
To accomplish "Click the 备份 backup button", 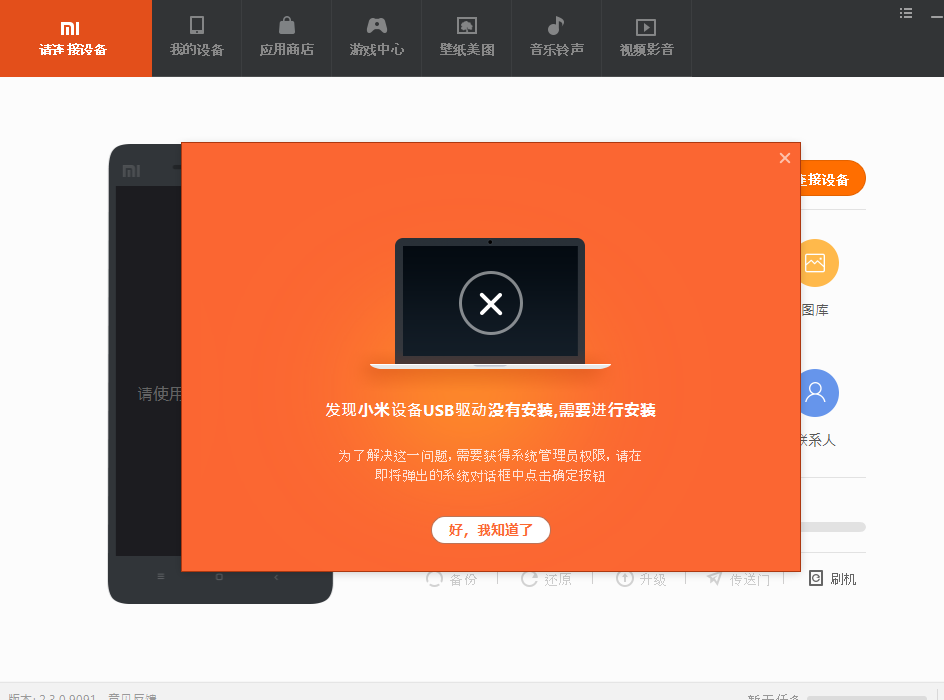I will pyautogui.click(x=452, y=579).
